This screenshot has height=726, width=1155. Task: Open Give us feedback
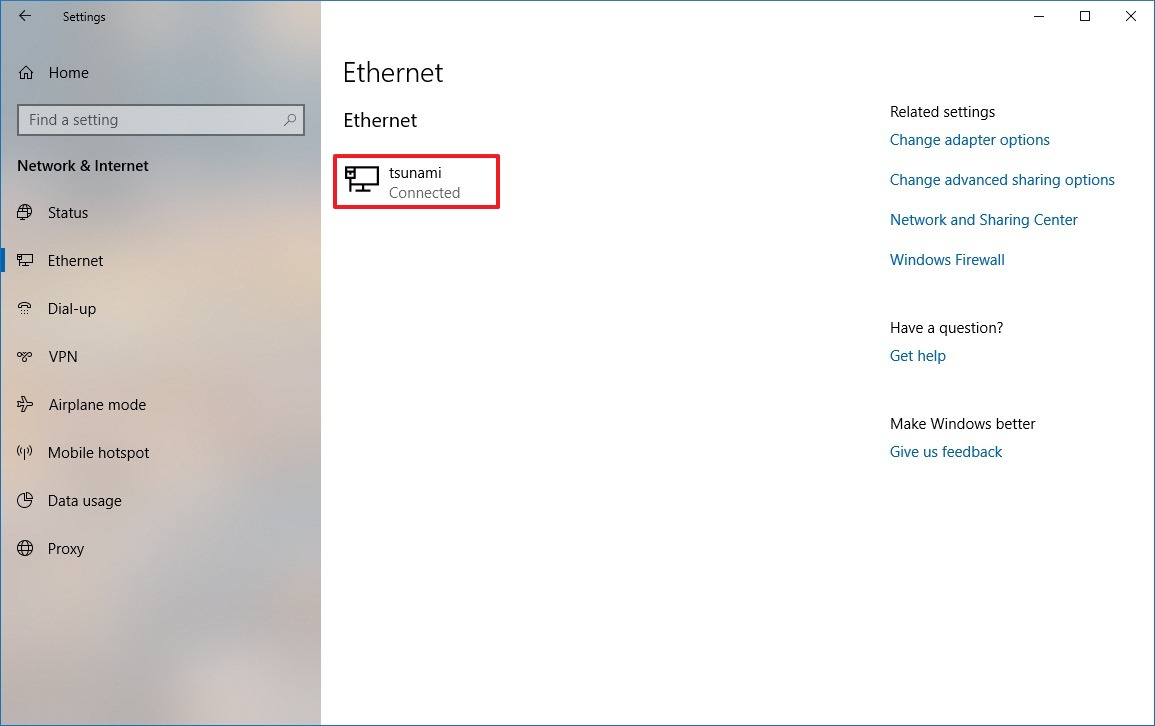click(x=945, y=451)
